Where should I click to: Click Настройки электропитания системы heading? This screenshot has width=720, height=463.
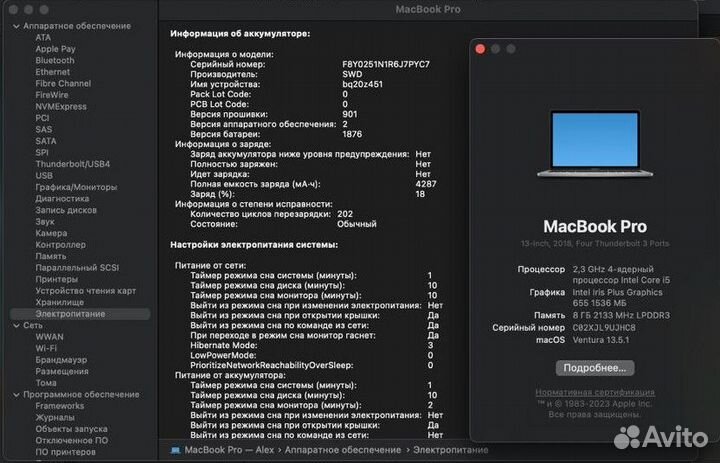click(x=254, y=245)
